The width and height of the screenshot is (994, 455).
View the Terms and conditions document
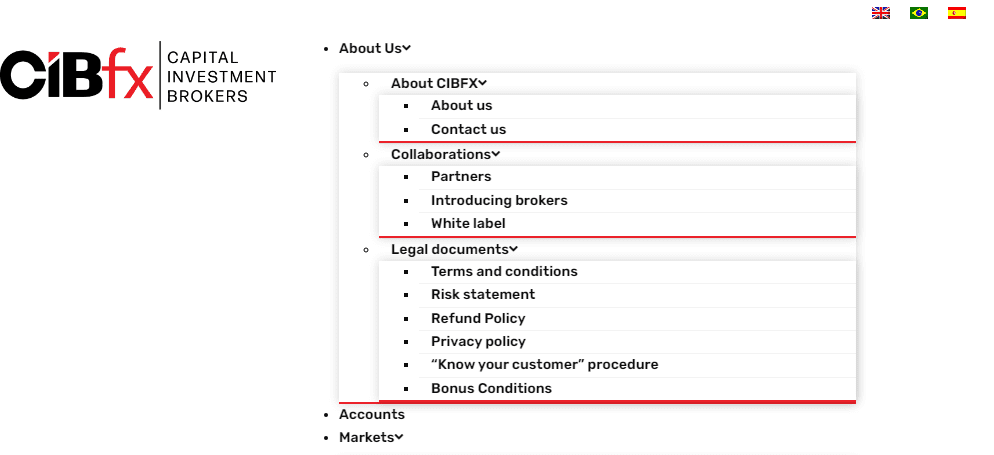[x=504, y=271]
